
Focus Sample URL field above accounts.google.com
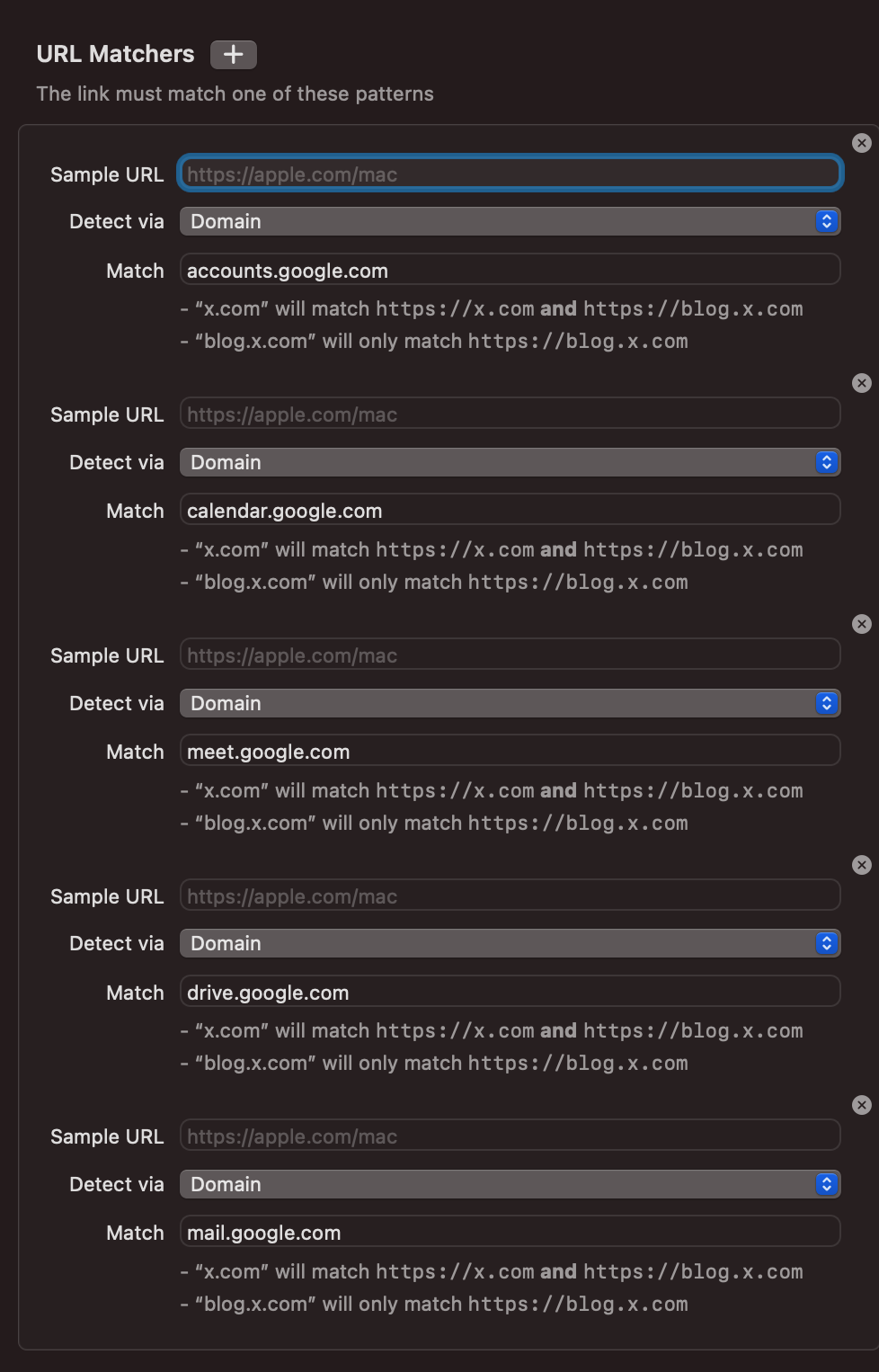[510, 174]
